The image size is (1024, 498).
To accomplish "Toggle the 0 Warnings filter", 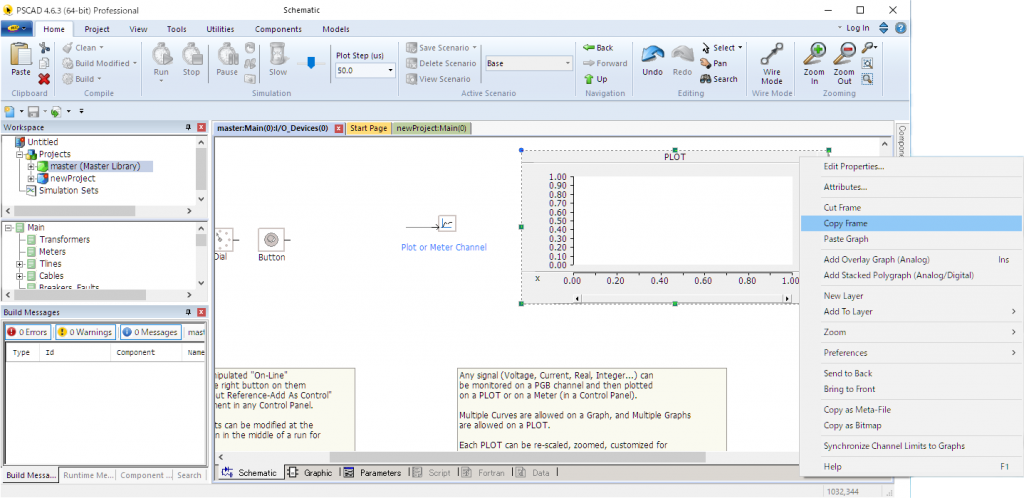I will click(x=85, y=332).
